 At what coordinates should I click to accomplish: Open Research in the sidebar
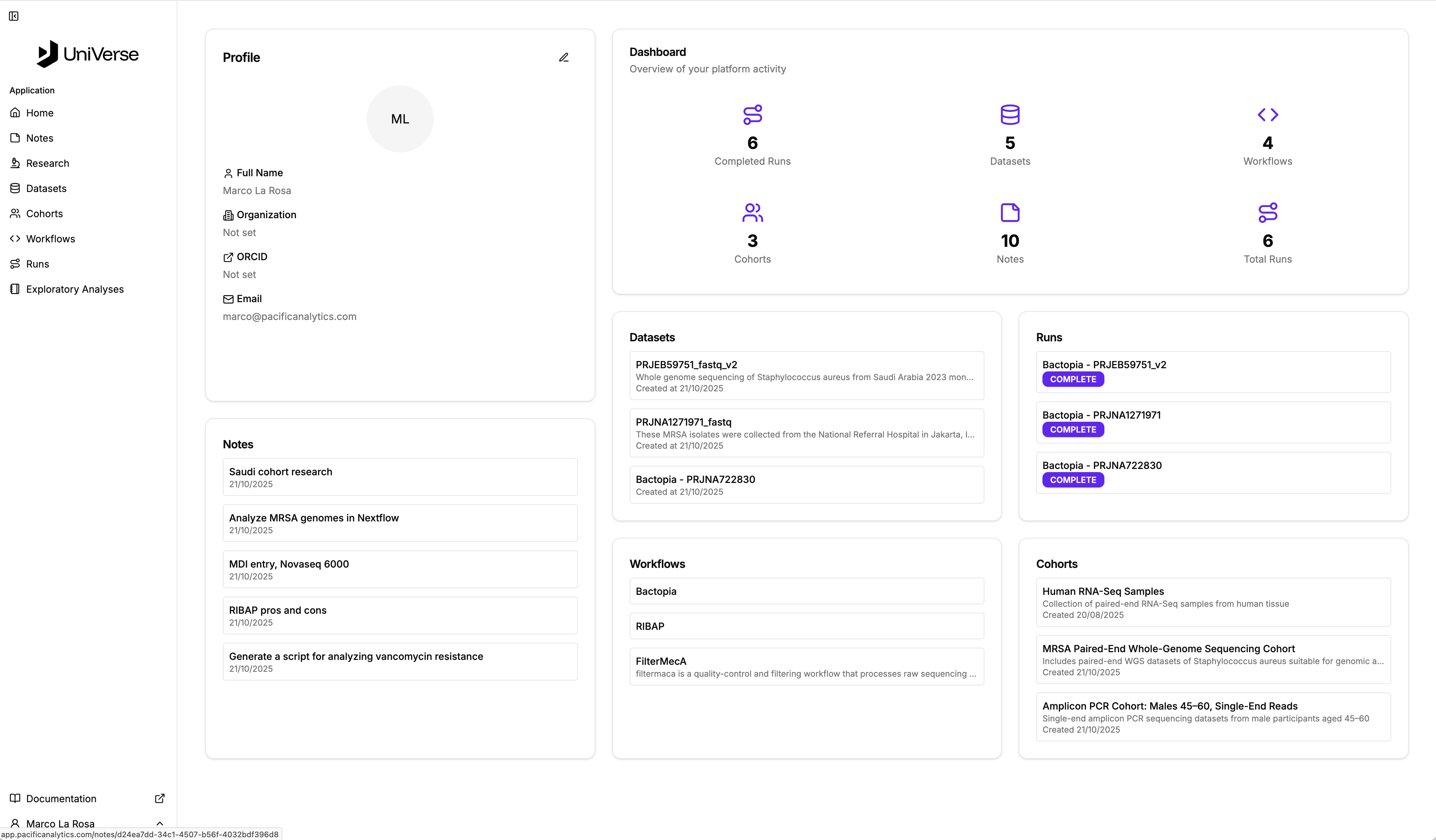tap(47, 163)
